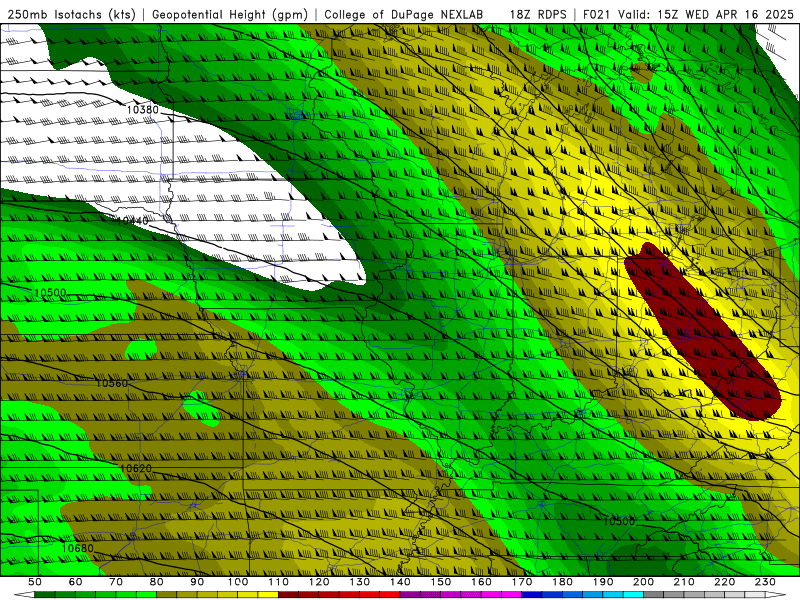Pick the yellow colorbar swatch below 110
Viewport: 800px width, 600px height.
pos(268,595)
